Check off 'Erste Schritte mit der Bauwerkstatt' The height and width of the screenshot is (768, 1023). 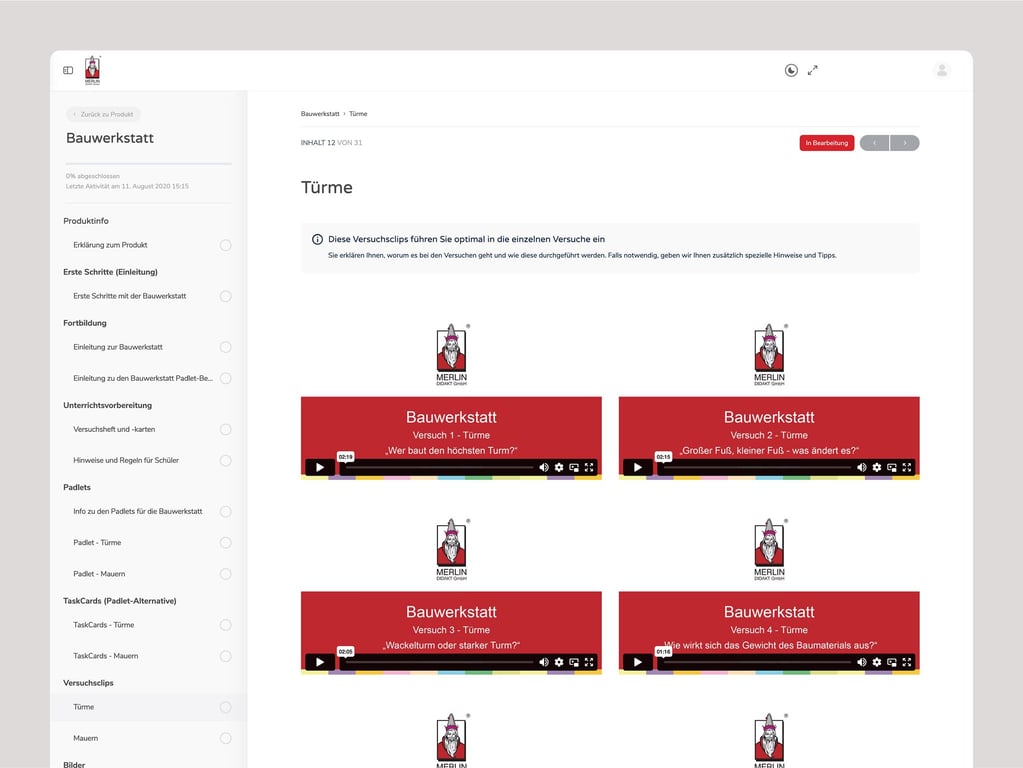pos(225,296)
